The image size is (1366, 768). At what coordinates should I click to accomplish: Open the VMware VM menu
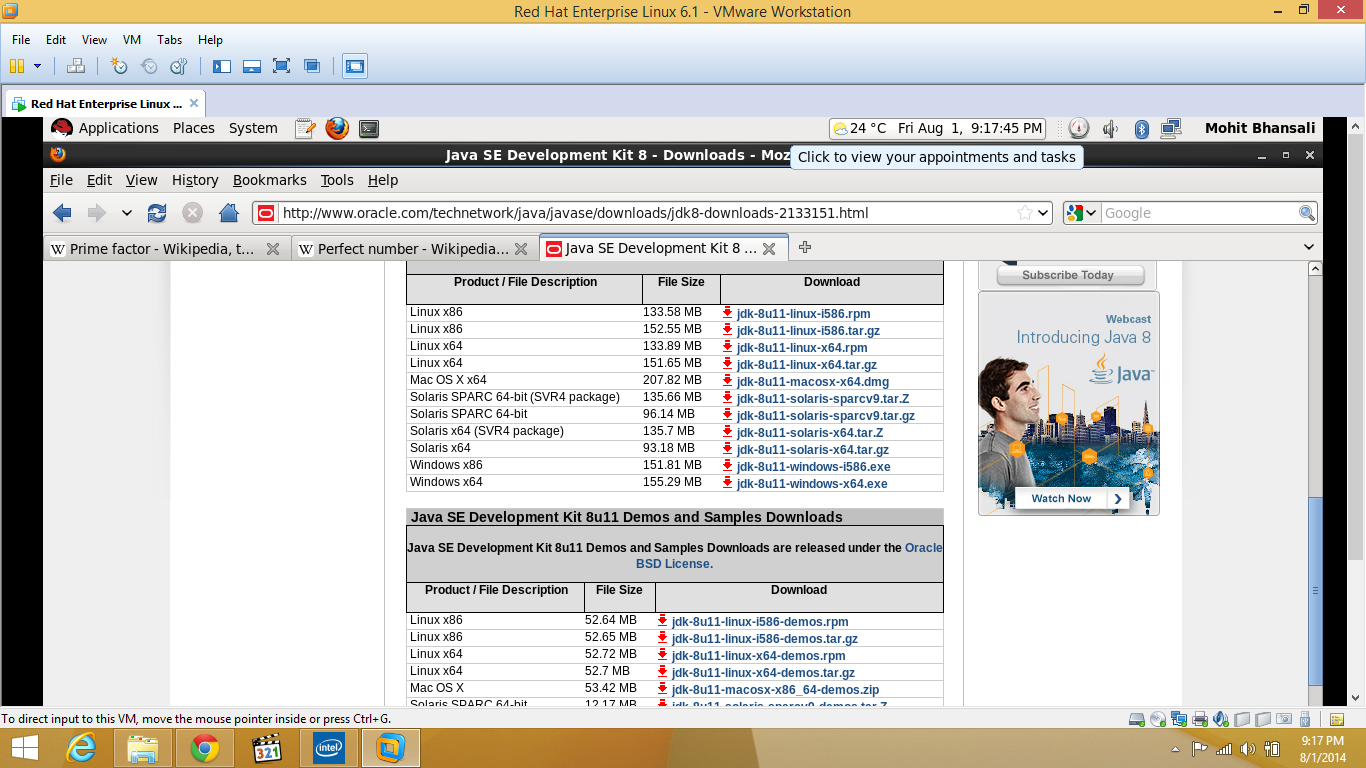pyautogui.click(x=132, y=40)
